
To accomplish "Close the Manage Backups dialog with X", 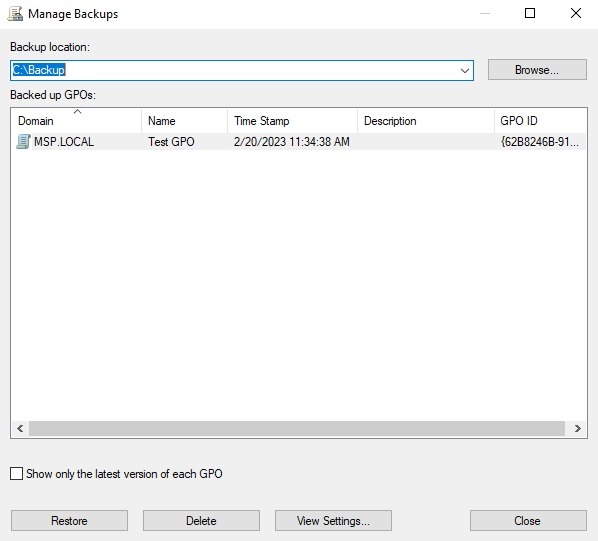I will click(x=575, y=13).
